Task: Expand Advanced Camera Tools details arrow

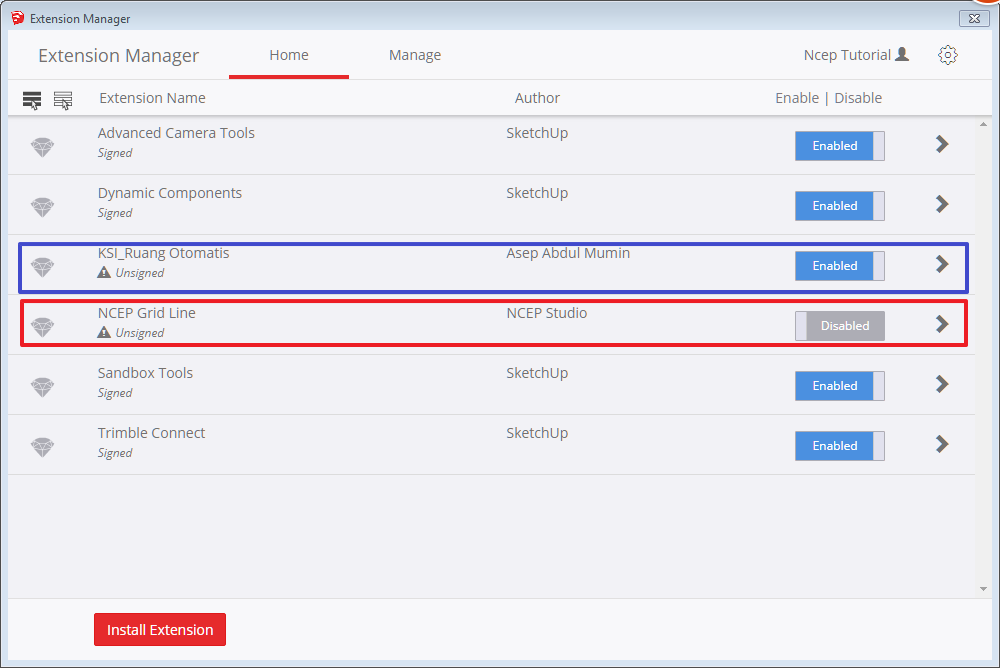Action: tap(942, 144)
